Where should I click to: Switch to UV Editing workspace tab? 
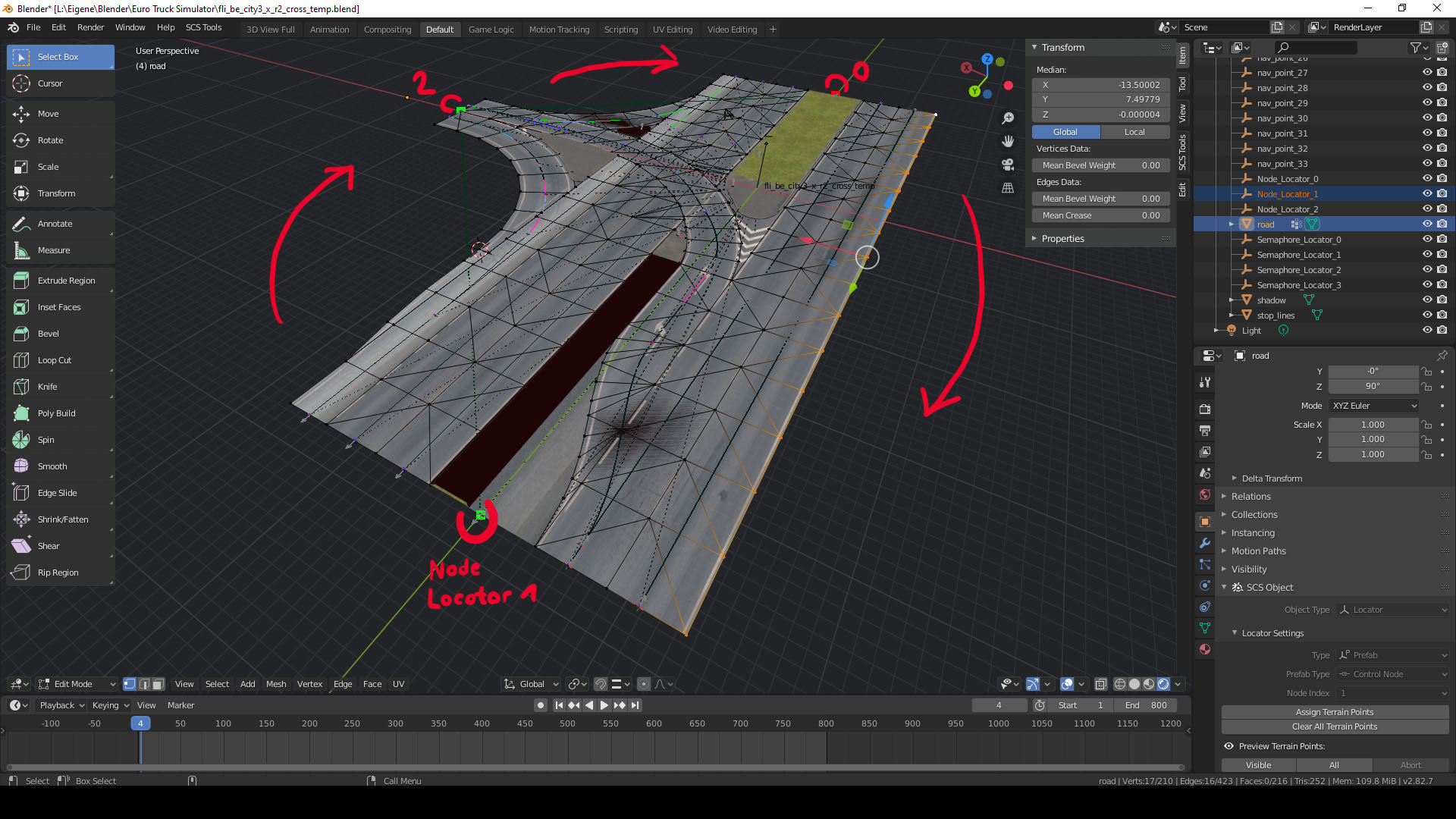pos(673,30)
